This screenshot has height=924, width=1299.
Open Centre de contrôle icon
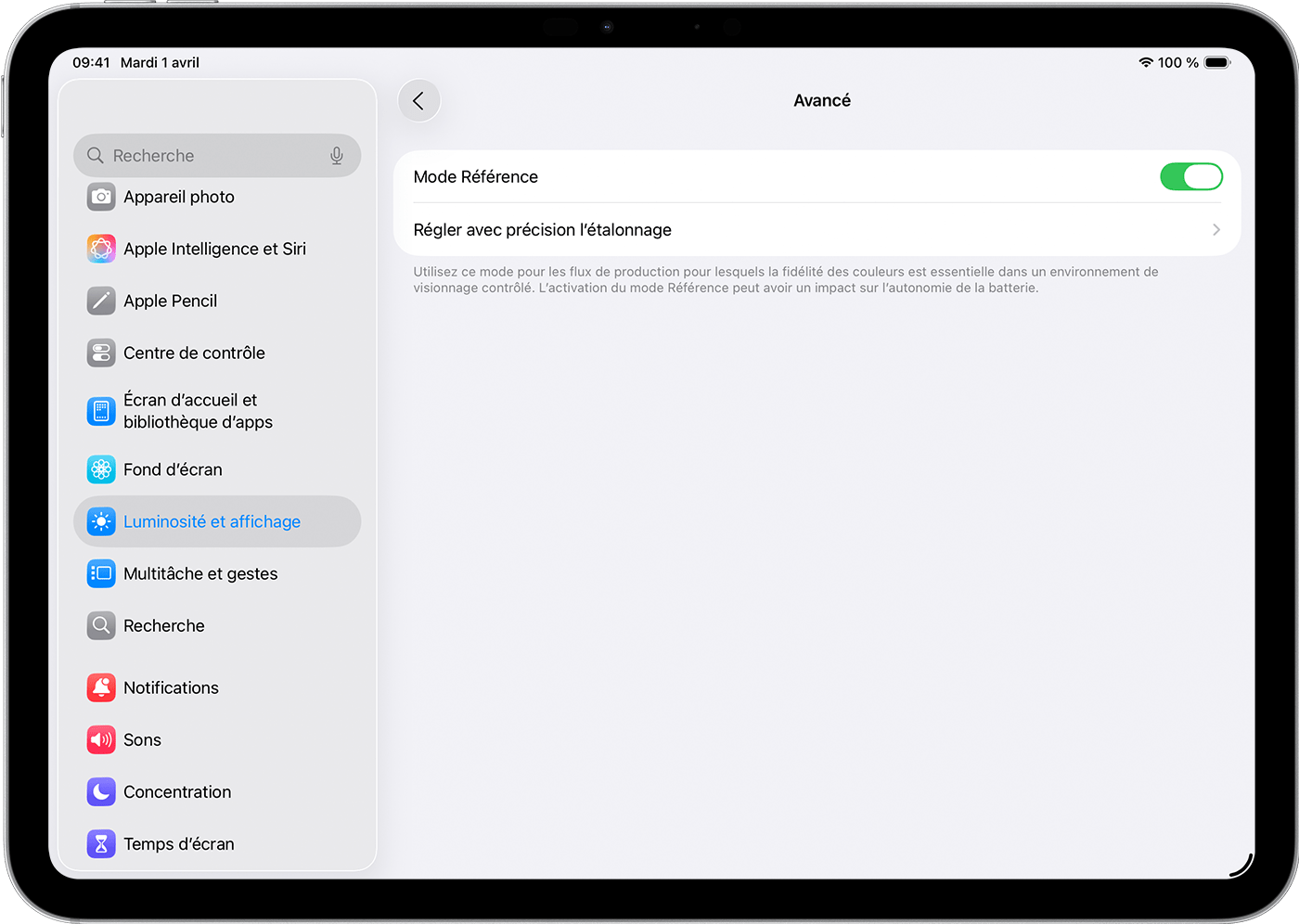(101, 353)
